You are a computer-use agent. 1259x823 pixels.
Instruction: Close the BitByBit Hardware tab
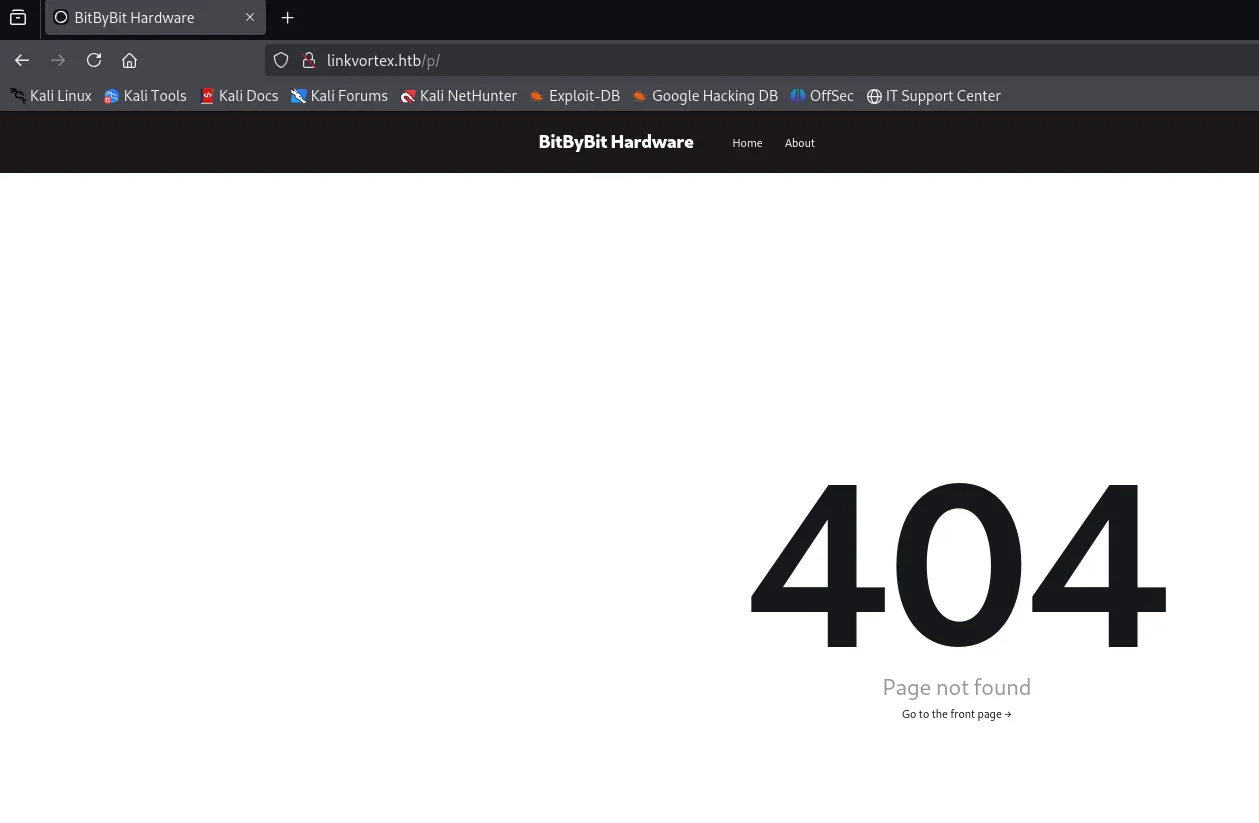(x=250, y=18)
